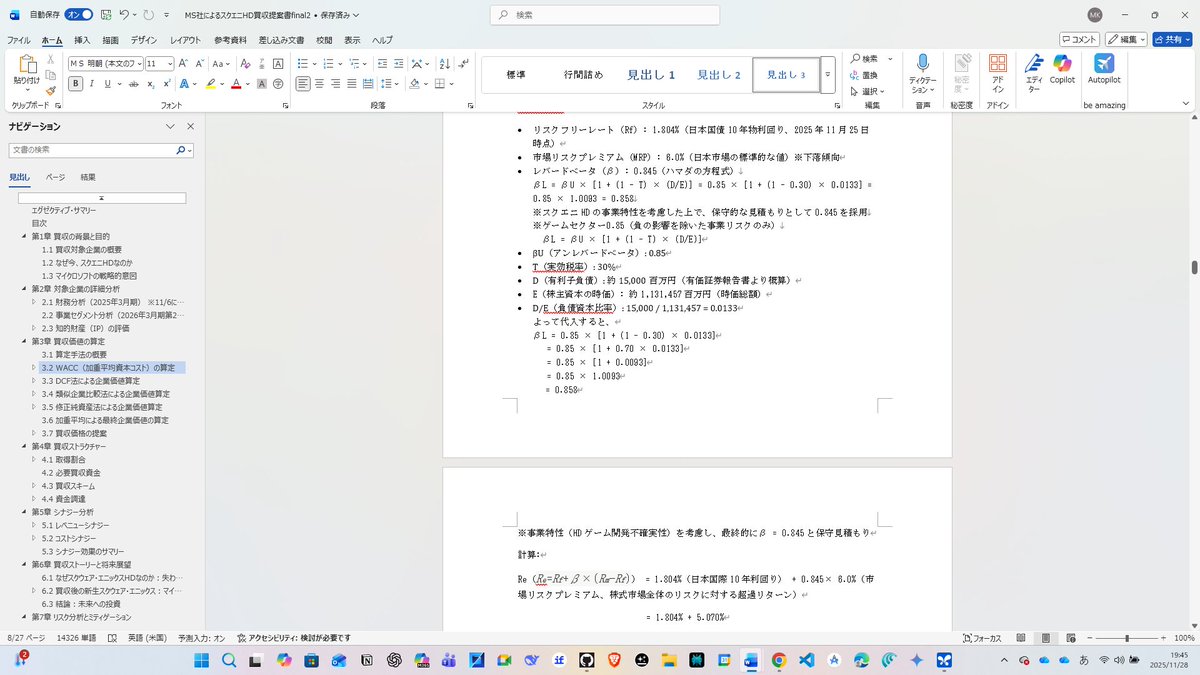Open the 校閲 ribbon tab
The height and width of the screenshot is (675, 1200).
point(324,40)
